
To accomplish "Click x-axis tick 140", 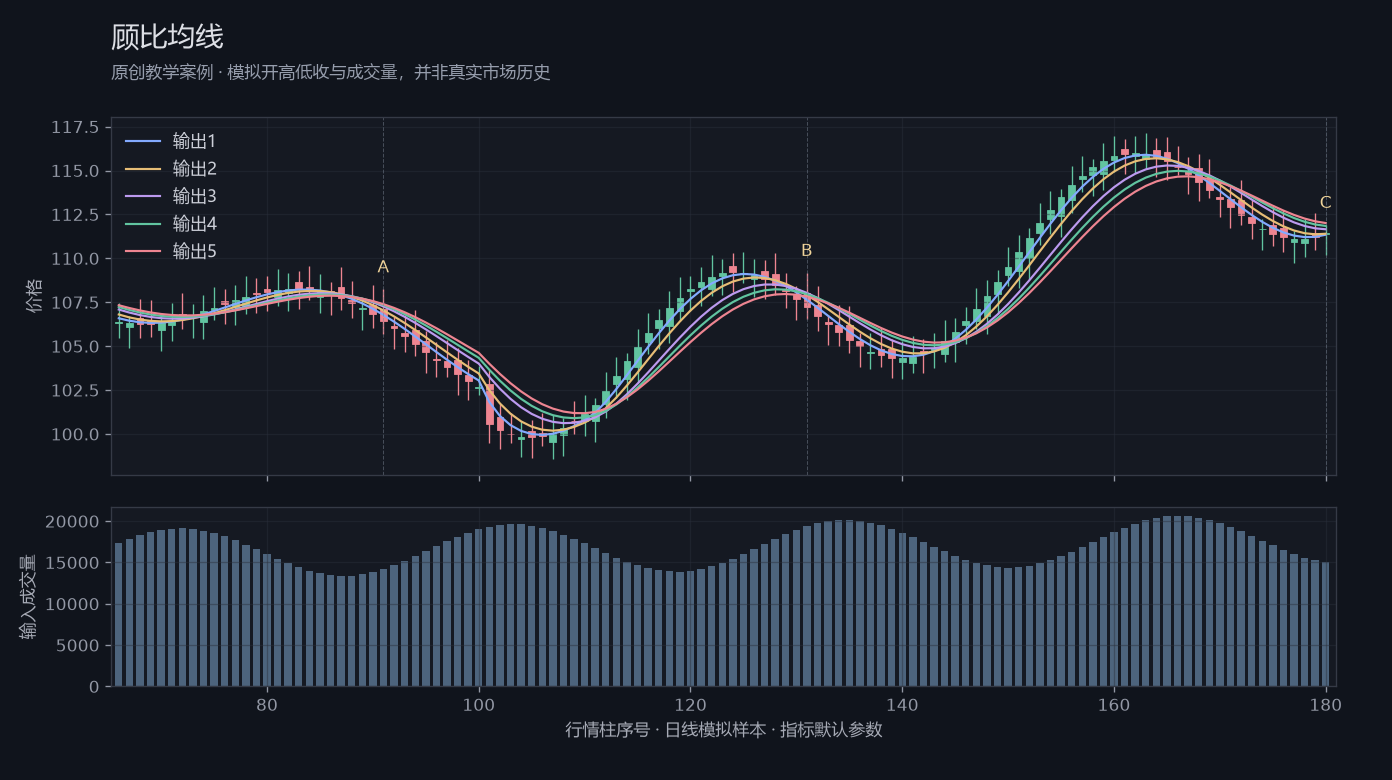I will [x=902, y=703].
